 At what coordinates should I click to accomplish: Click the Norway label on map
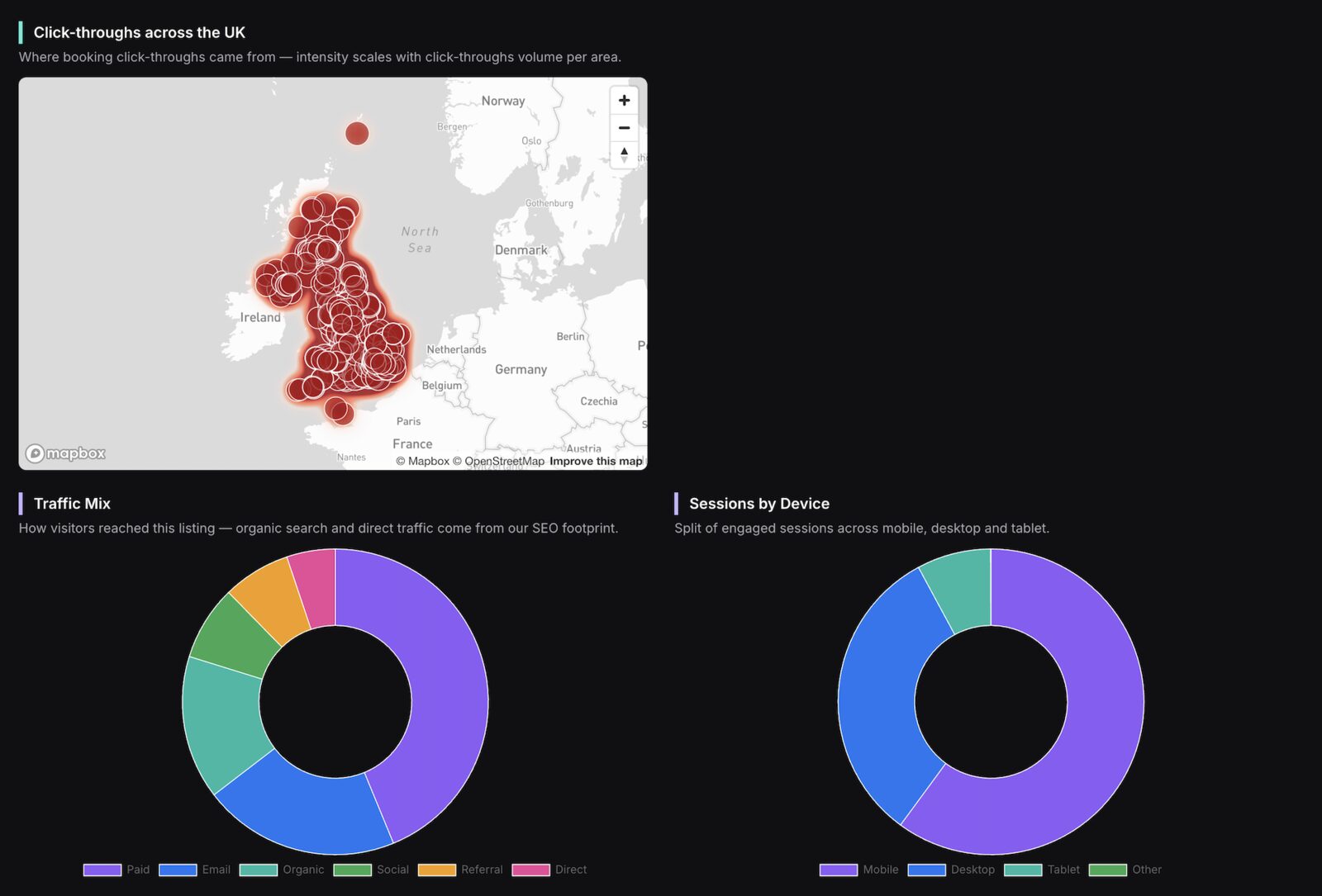(x=503, y=101)
